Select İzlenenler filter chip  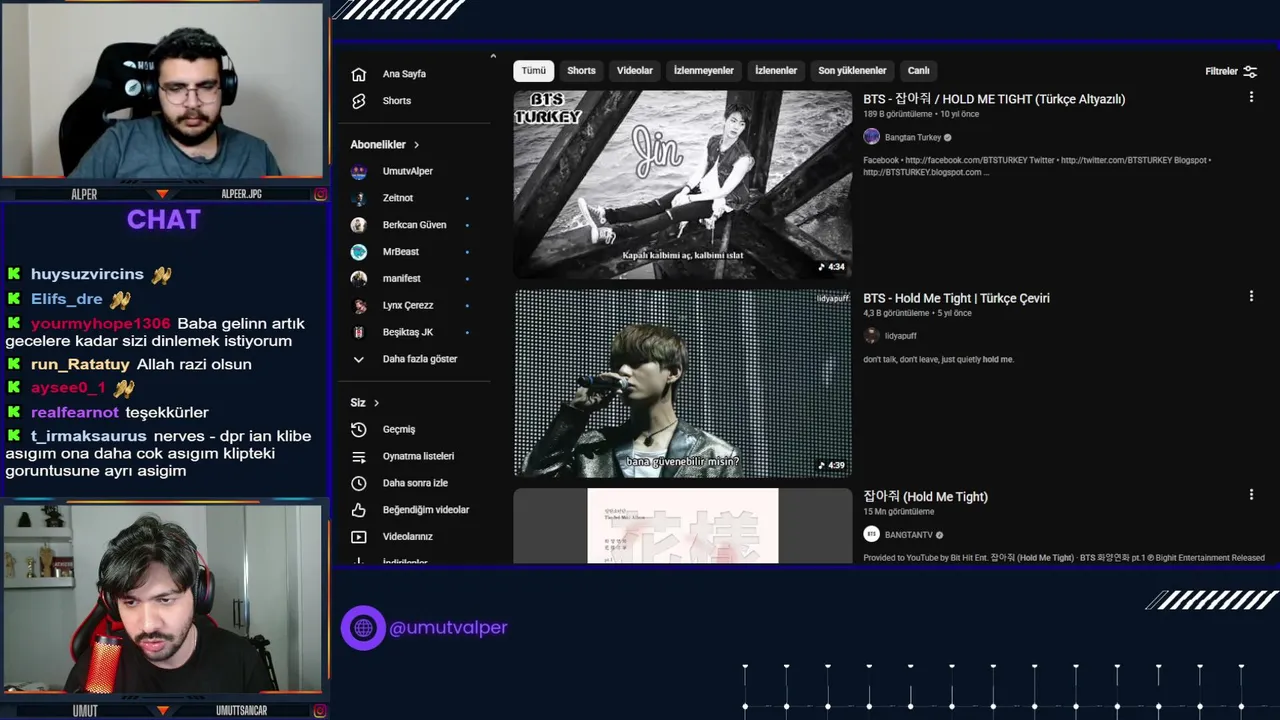click(776, 71)
